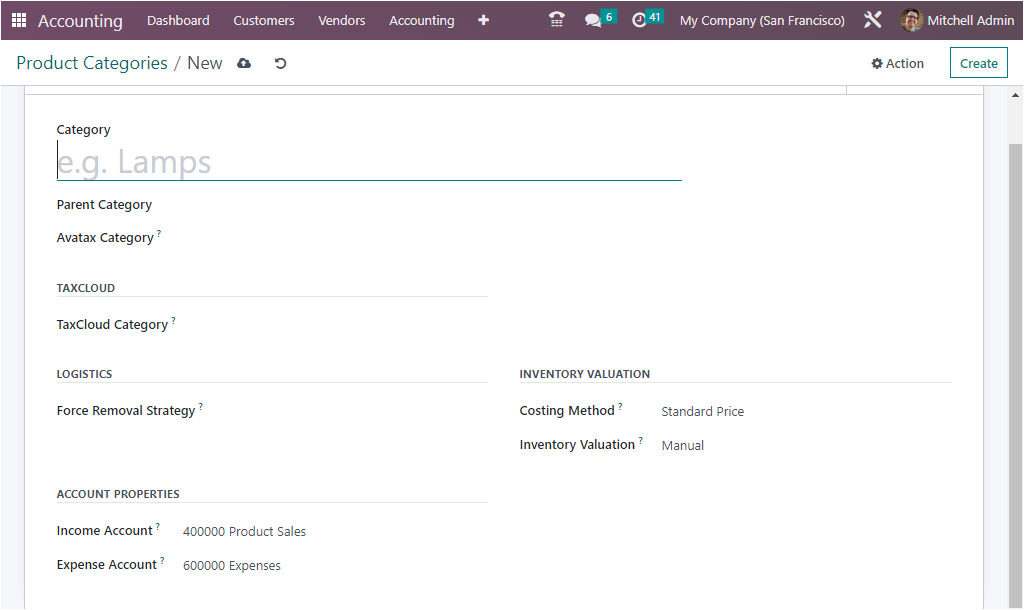The height and width of the screenshot is (610, 1024).
Task: Click Mitchell Admin user avatar
Action: (x=911, y=20)
